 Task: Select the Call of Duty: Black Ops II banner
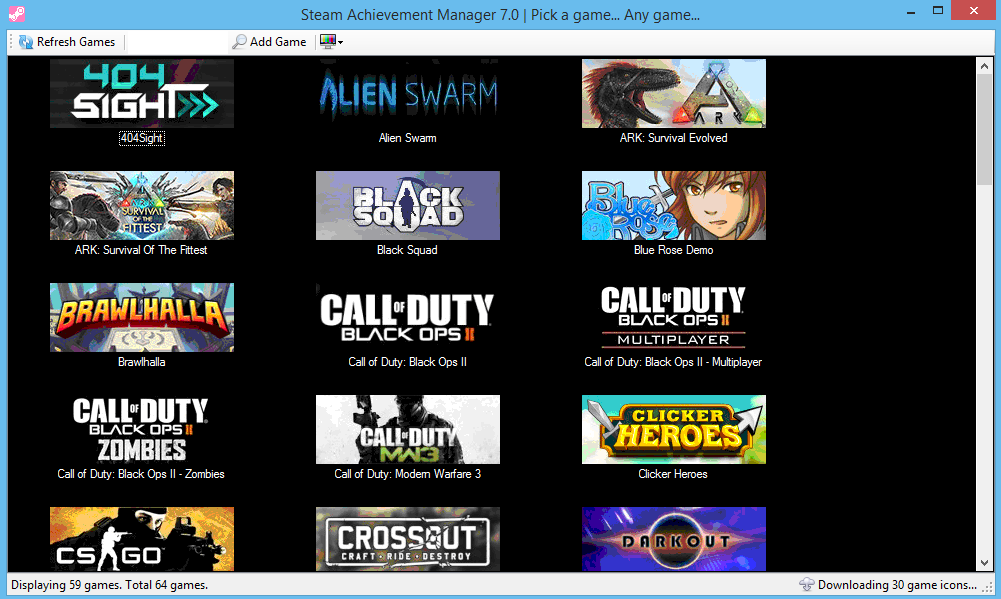(x=408, y=317)
